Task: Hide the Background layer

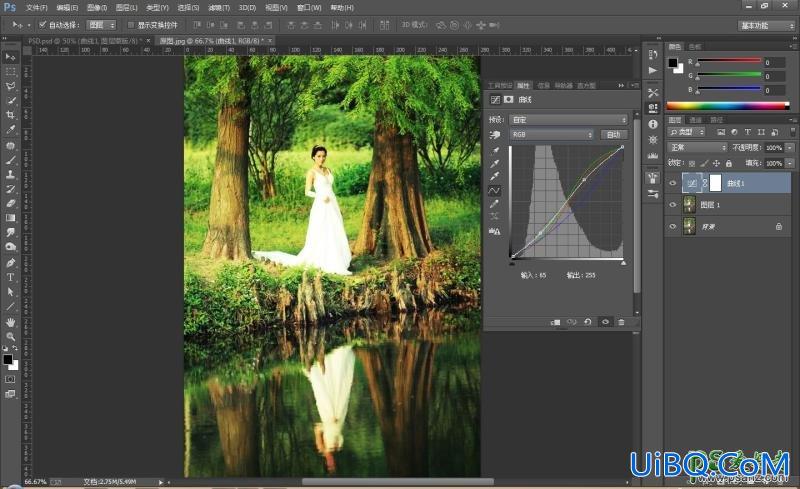Action: point(672,226)
